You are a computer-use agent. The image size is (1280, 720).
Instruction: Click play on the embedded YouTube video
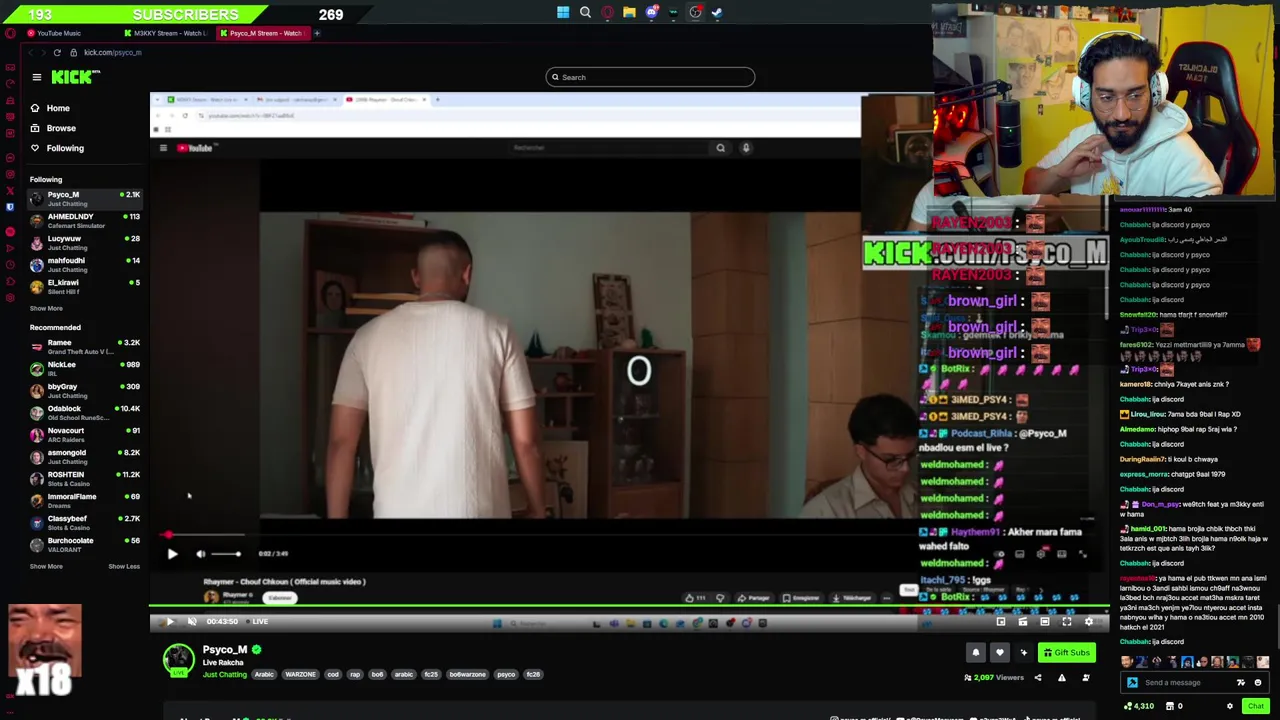tap(172, 553)
